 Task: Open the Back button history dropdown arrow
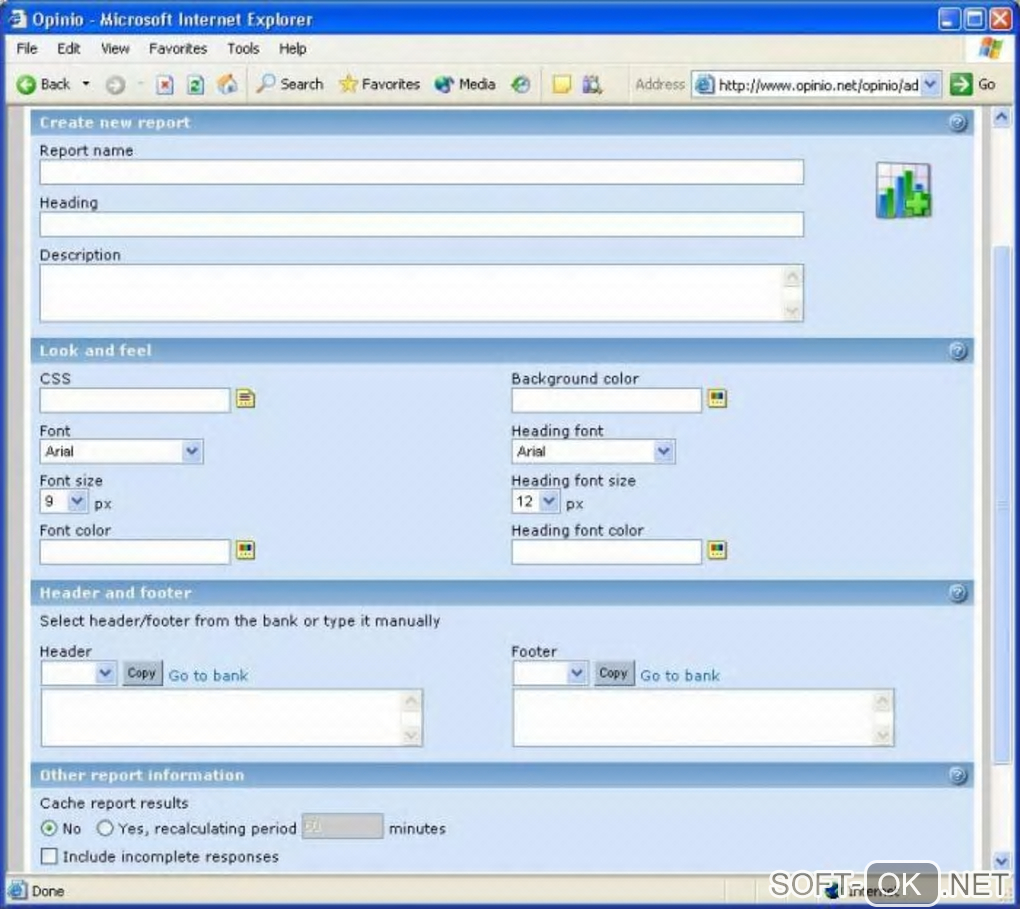pyautogui.click(x=86, y=84)
